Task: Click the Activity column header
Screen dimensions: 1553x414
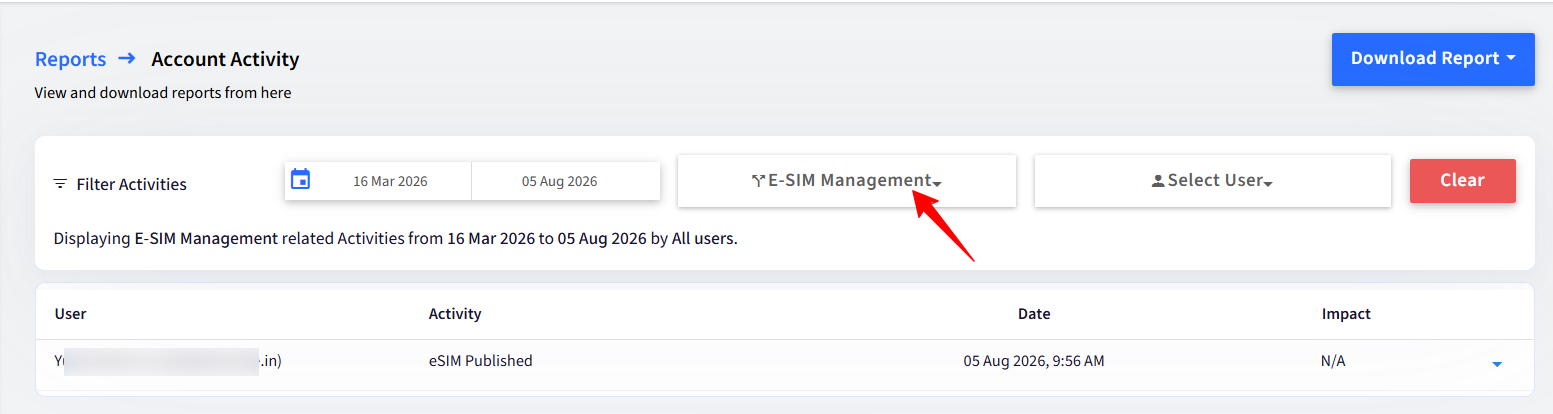Action: tap(455, 314)
